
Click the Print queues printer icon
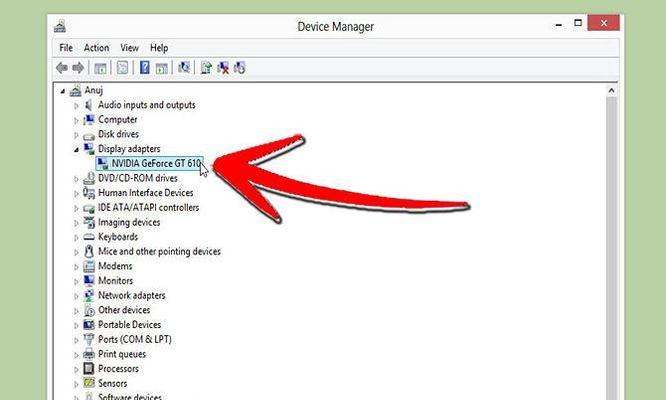89,354
